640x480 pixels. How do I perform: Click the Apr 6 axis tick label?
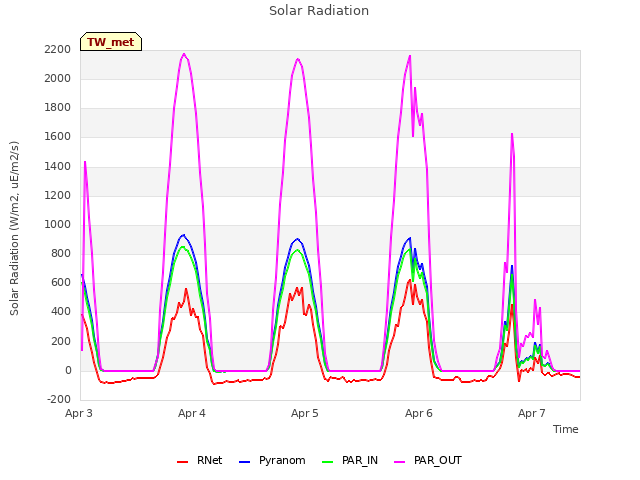(419, 413)
